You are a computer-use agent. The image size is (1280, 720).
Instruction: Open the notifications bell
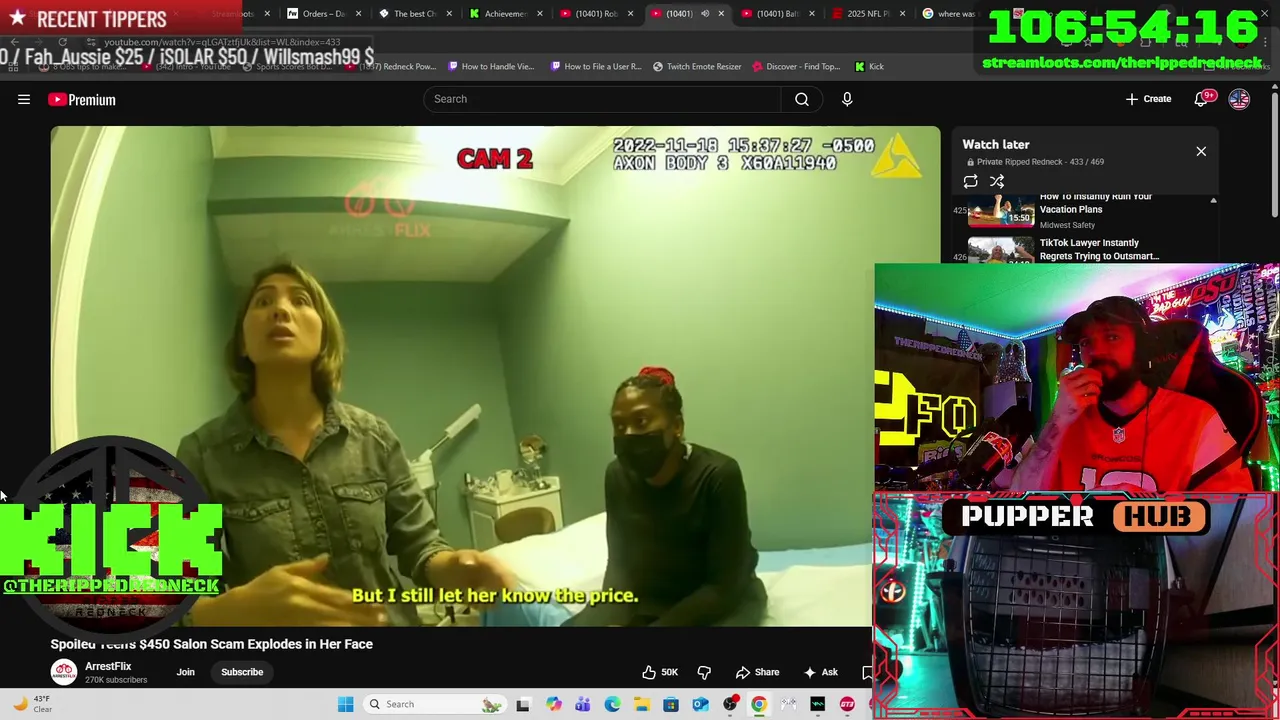(1202, 99)
